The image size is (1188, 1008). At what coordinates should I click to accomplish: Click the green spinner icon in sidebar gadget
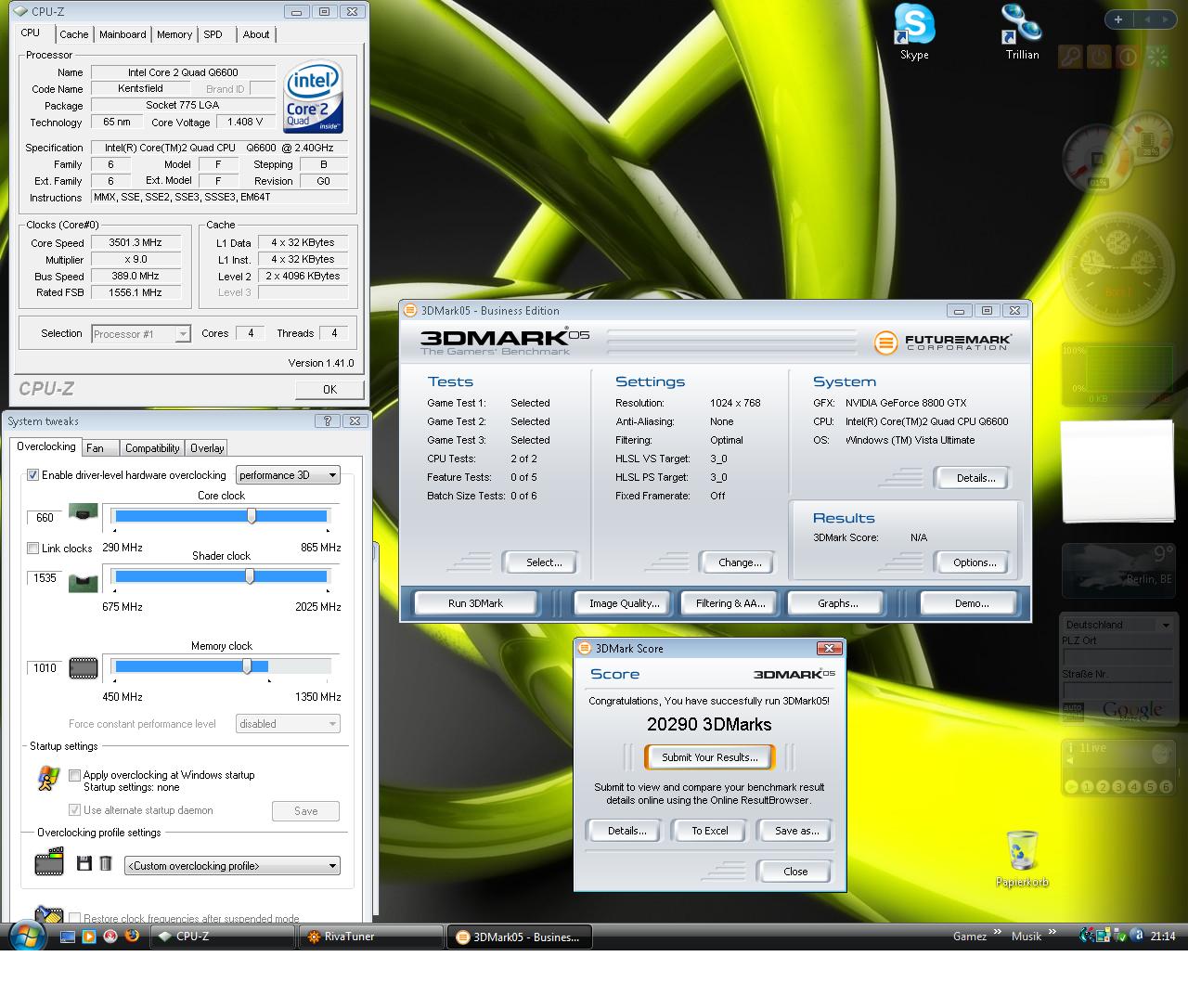[1156, 58]
